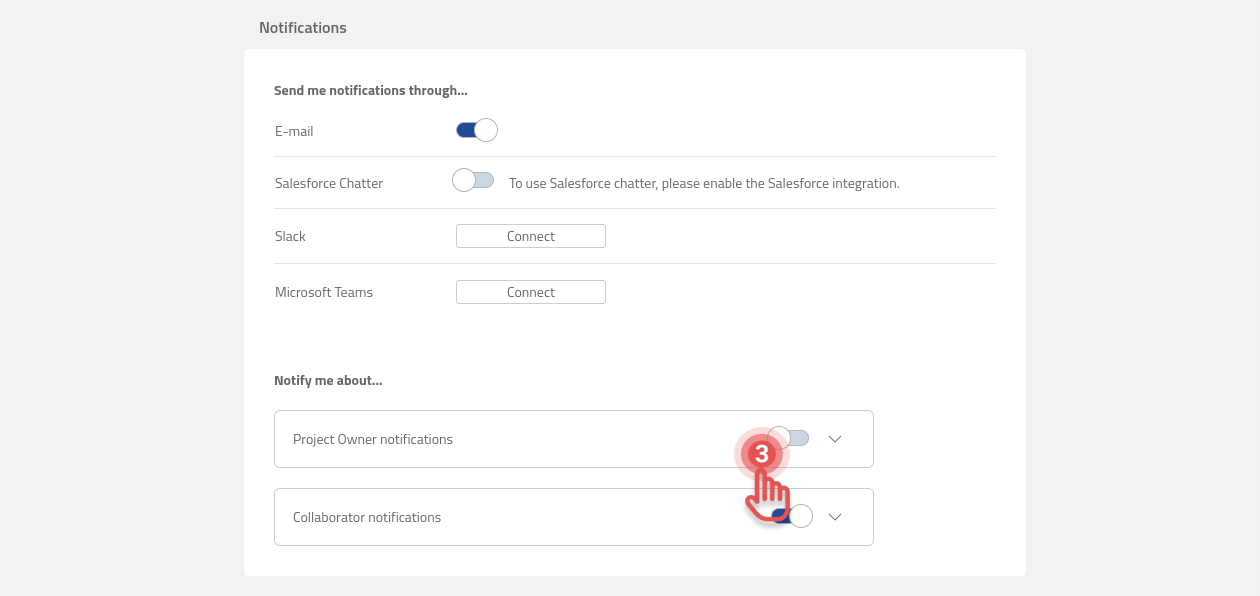Click the Salesforce integration hint text

pos(705,182)
